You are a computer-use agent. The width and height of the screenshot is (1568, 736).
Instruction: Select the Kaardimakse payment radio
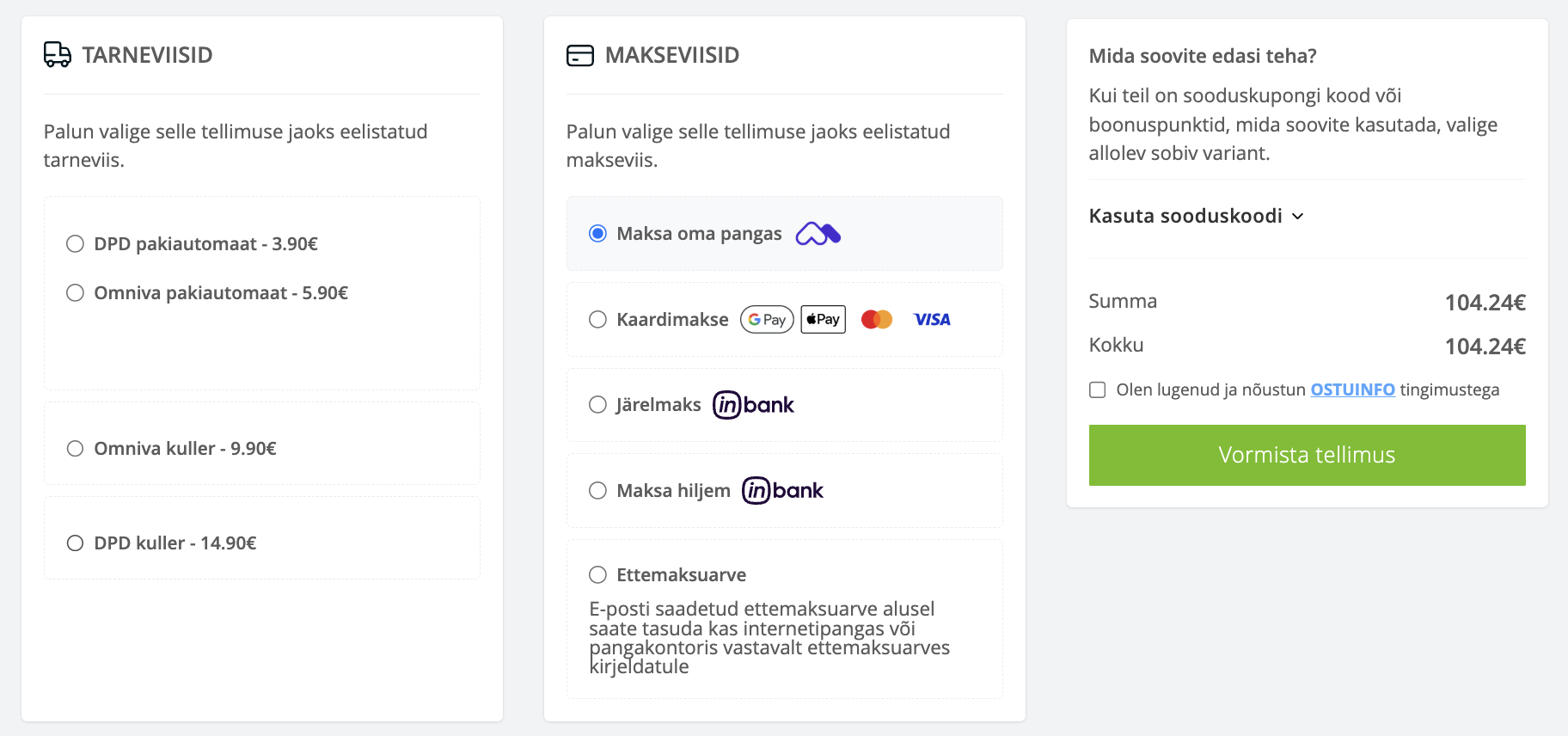click(597, 320)
